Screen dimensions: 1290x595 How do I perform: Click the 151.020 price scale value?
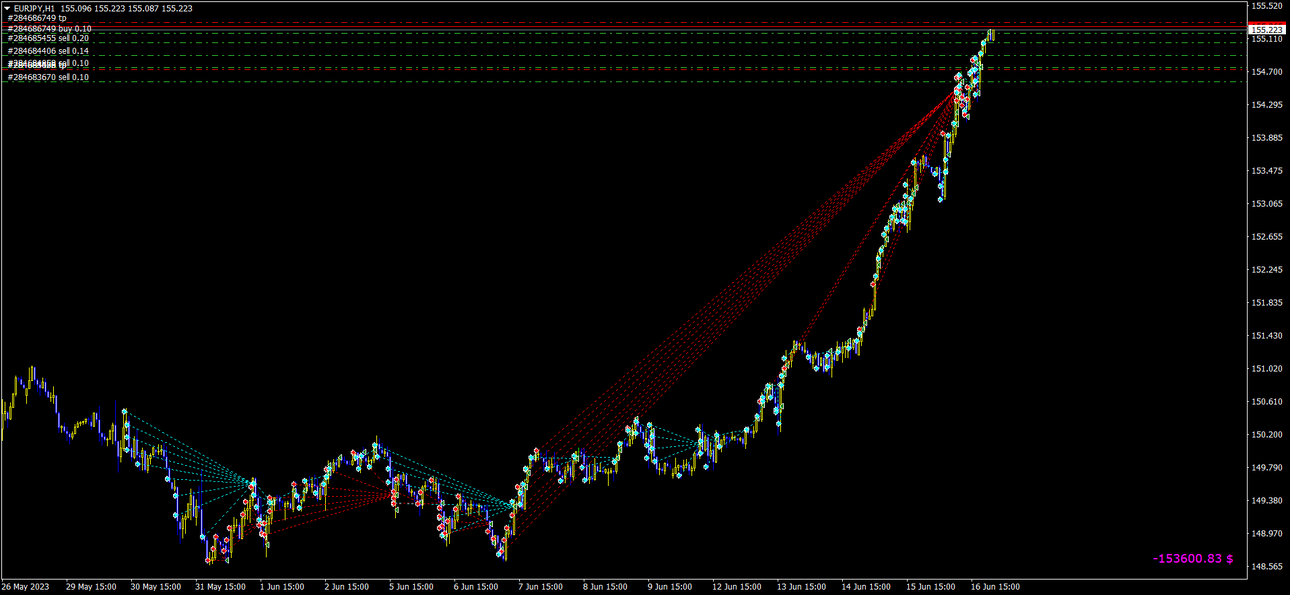click(x=1267, y=369)
